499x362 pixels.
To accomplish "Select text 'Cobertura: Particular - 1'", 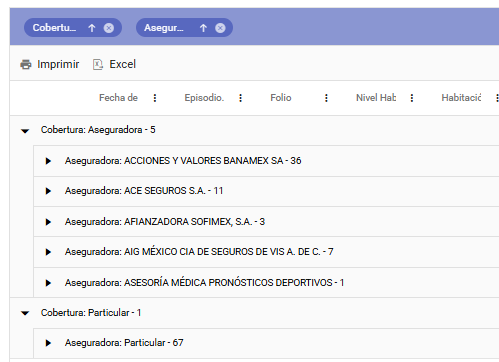I will pyautogui.click(x=91, y=313).
